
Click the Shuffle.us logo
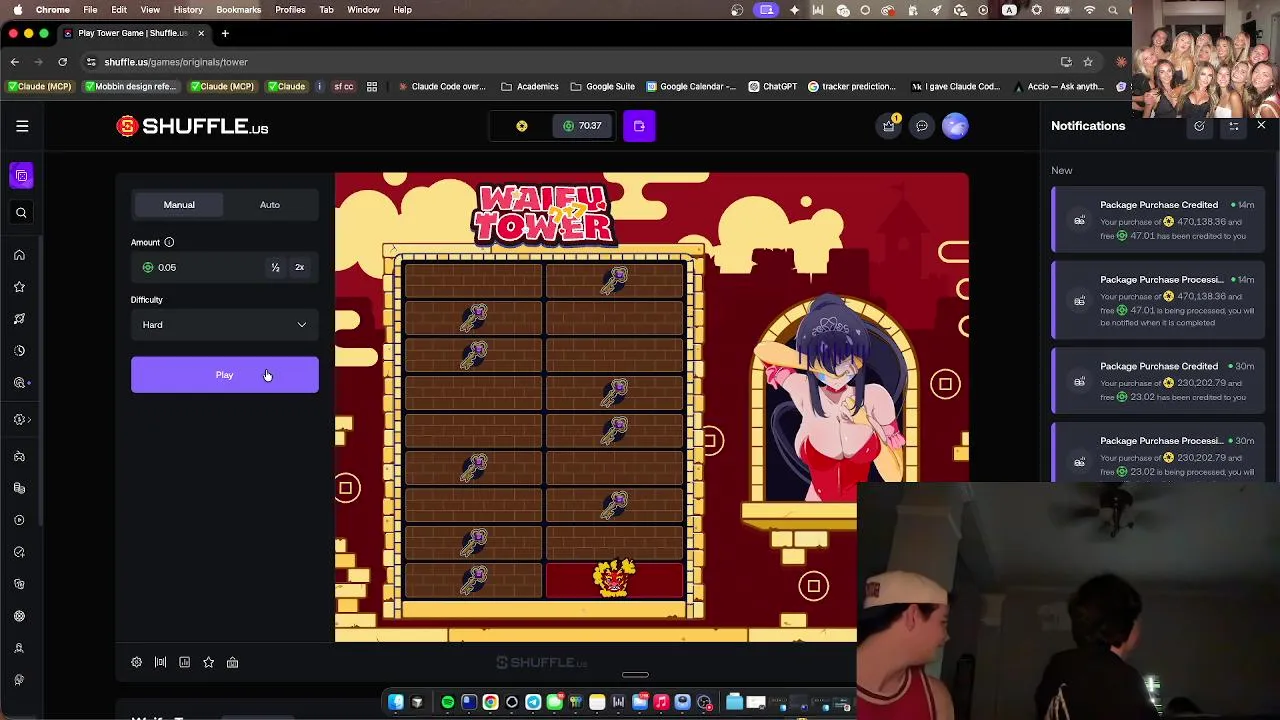pos(192,127)
